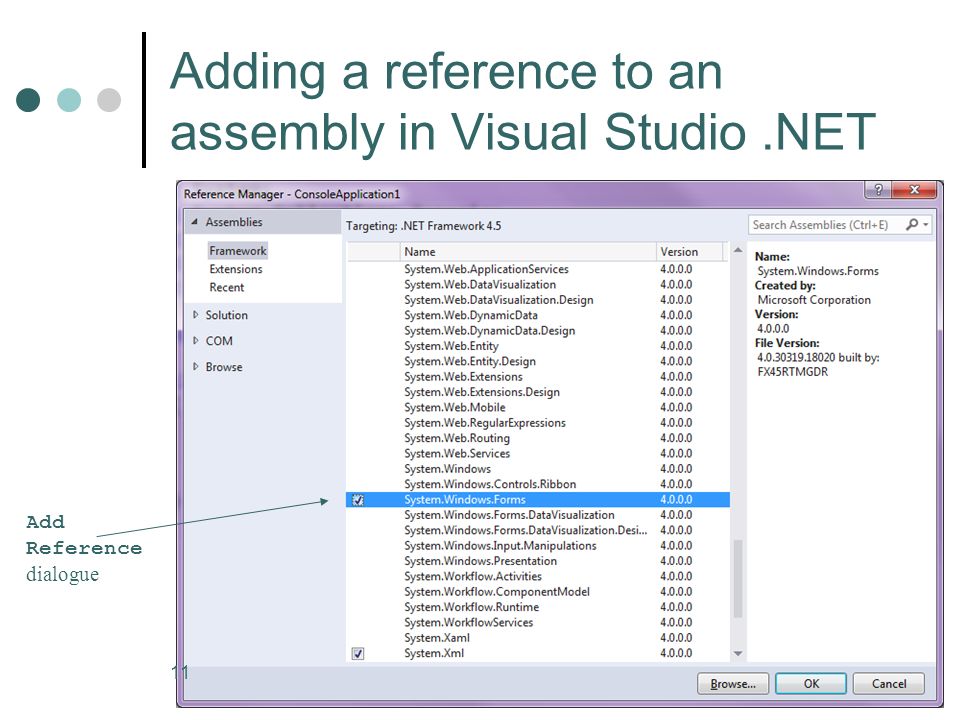Click the Targeting: .NET Framework 4.5 label
Screen dimensions: 960x720
(x=424, y=226)
